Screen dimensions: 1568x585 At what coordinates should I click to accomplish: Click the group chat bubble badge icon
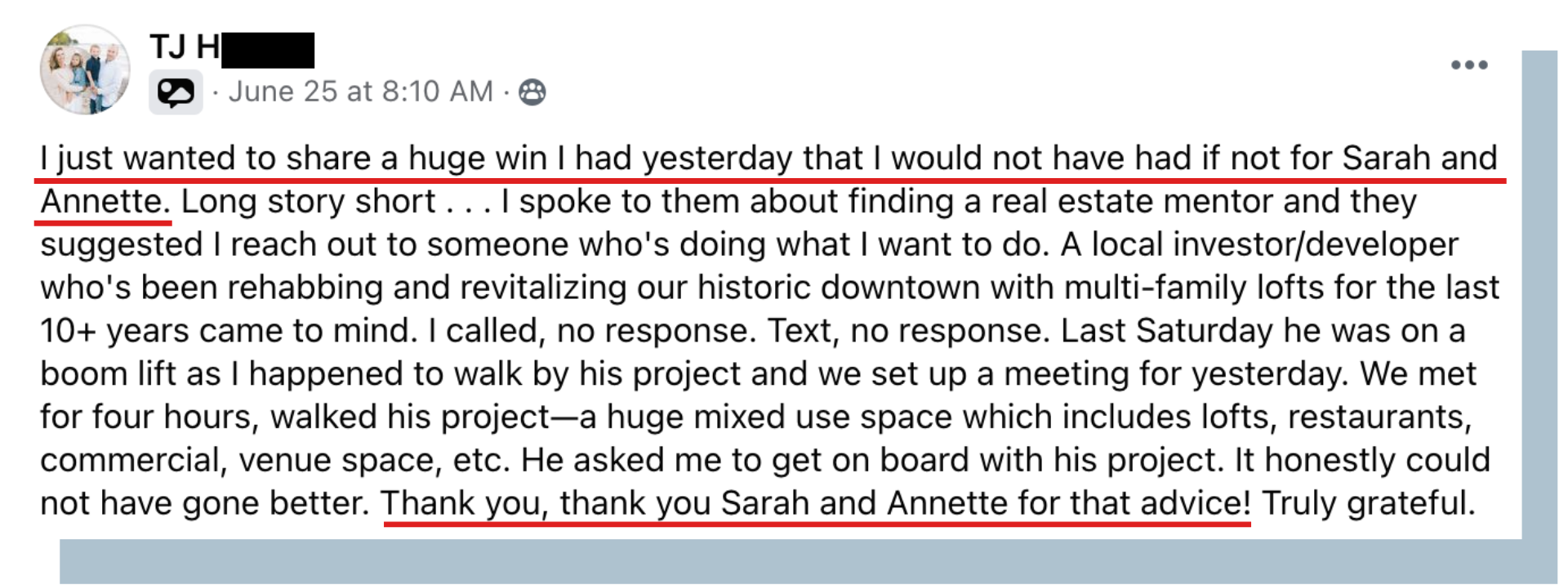coord(176,92)
